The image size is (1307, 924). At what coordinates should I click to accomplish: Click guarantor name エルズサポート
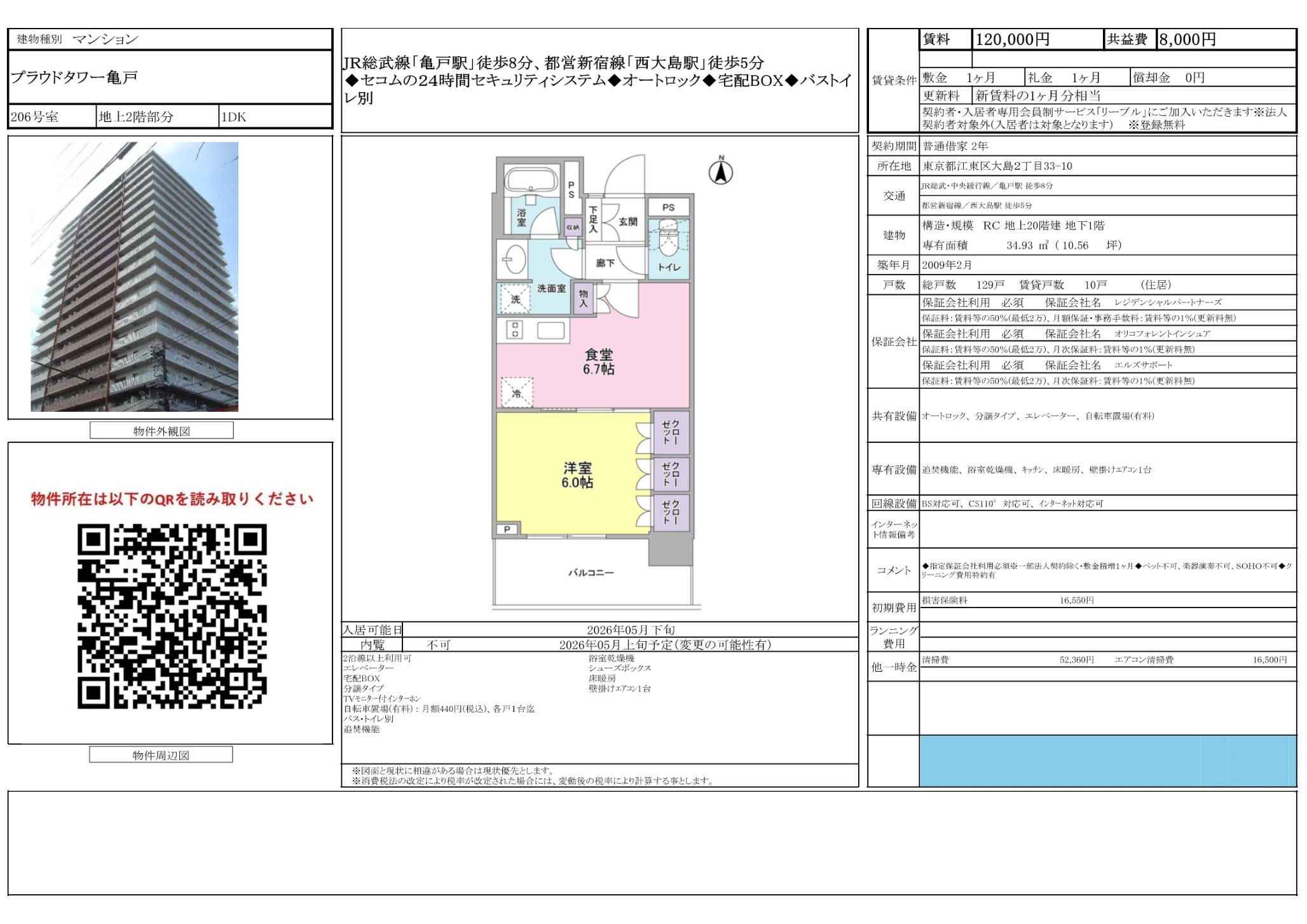[x=1143, y=365]
